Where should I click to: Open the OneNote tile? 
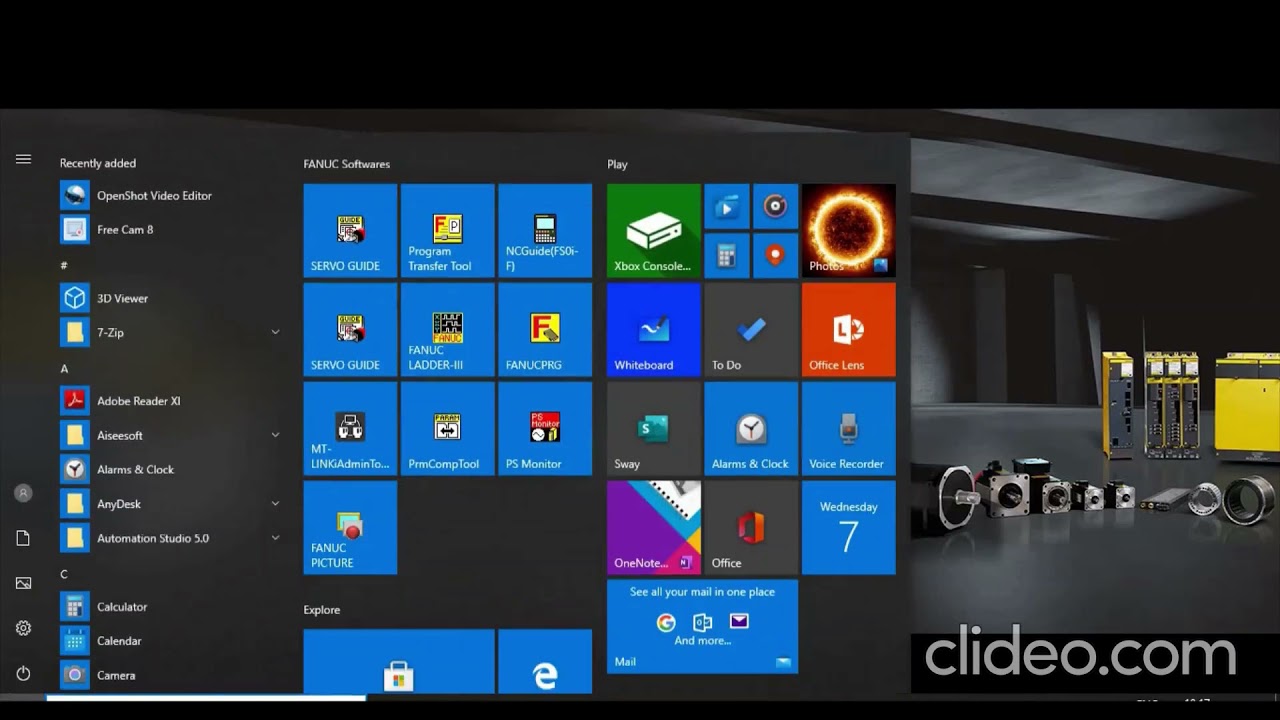653,528
